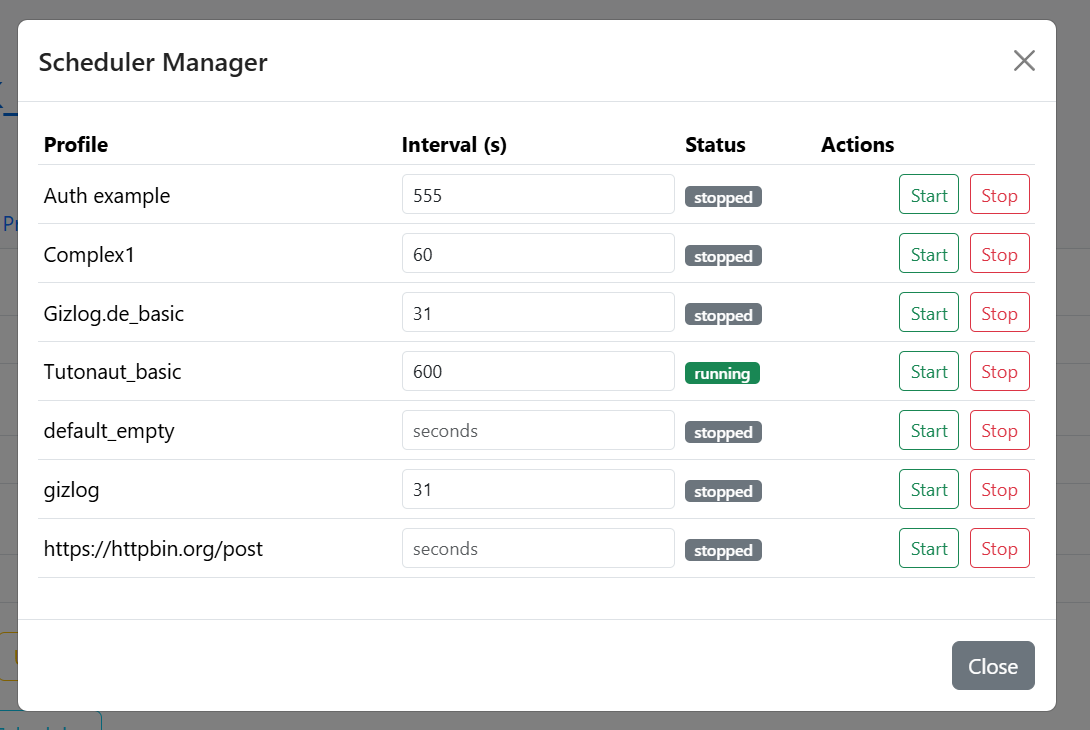The height and width of the screenshot is (730, 1090).
Task: Stop the https://httpbin.org/post scheduler
Action: [999, 549]
